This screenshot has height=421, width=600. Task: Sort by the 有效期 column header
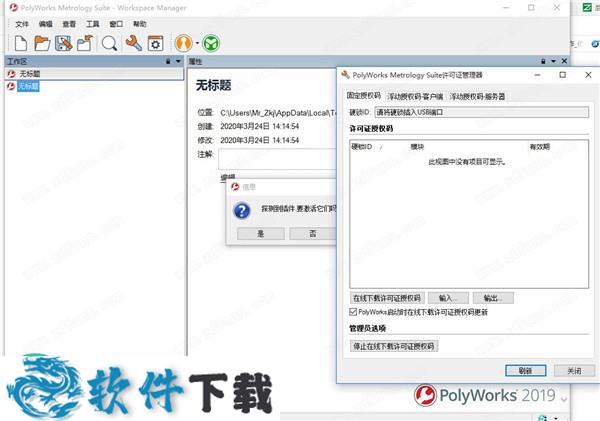[x=540, y=147]
